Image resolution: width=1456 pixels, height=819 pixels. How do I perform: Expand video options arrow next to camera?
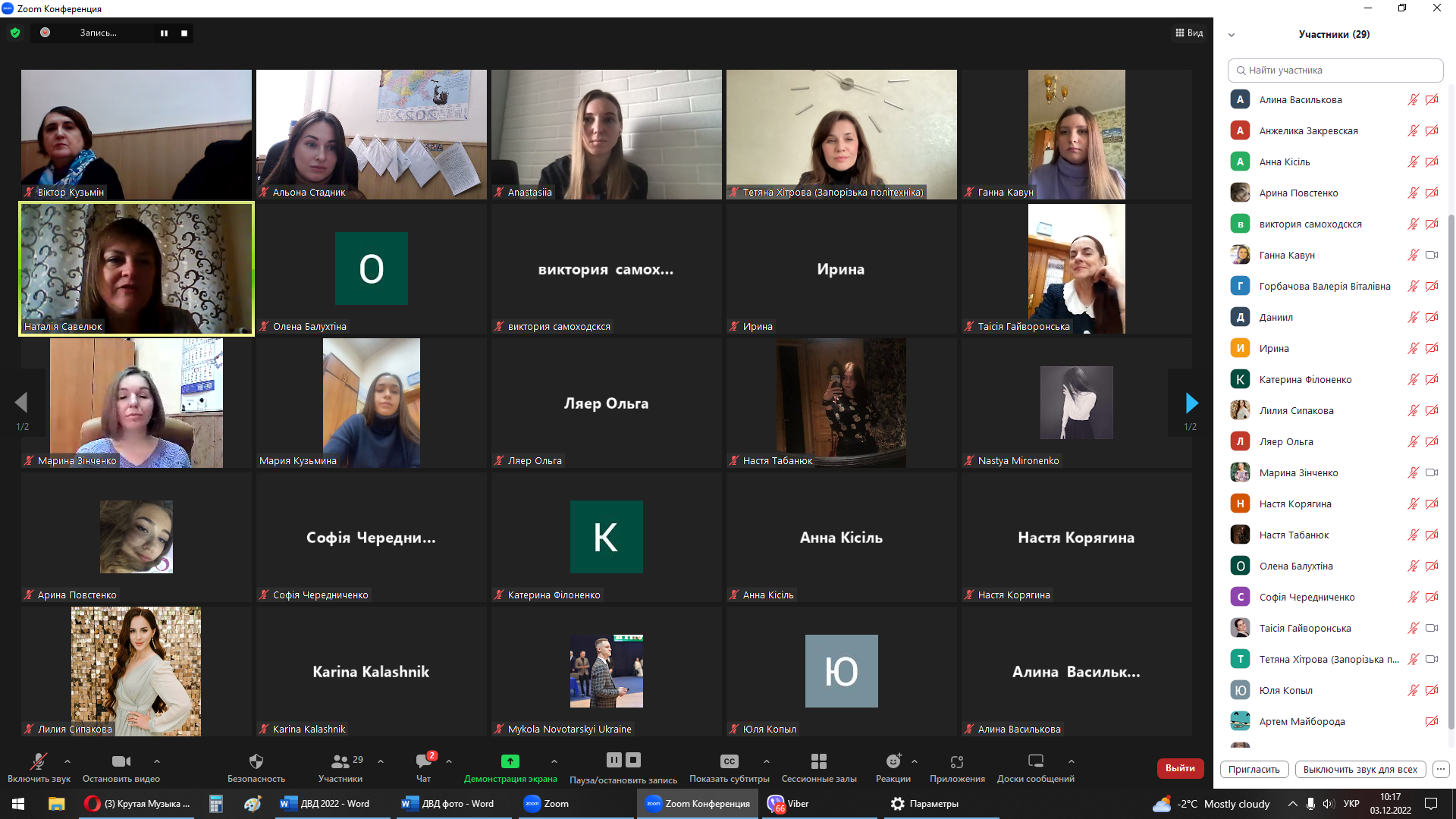click(x=157, y=761)
